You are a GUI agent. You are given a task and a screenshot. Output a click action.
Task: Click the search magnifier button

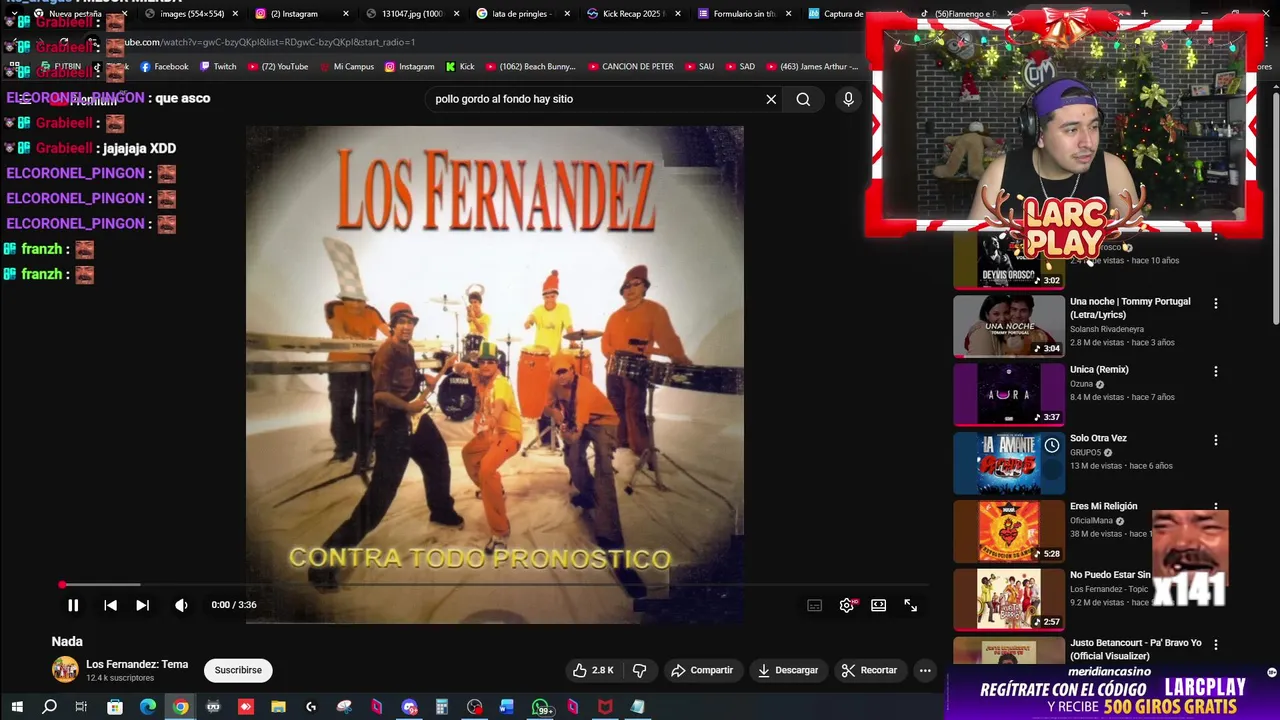(803, 99)
